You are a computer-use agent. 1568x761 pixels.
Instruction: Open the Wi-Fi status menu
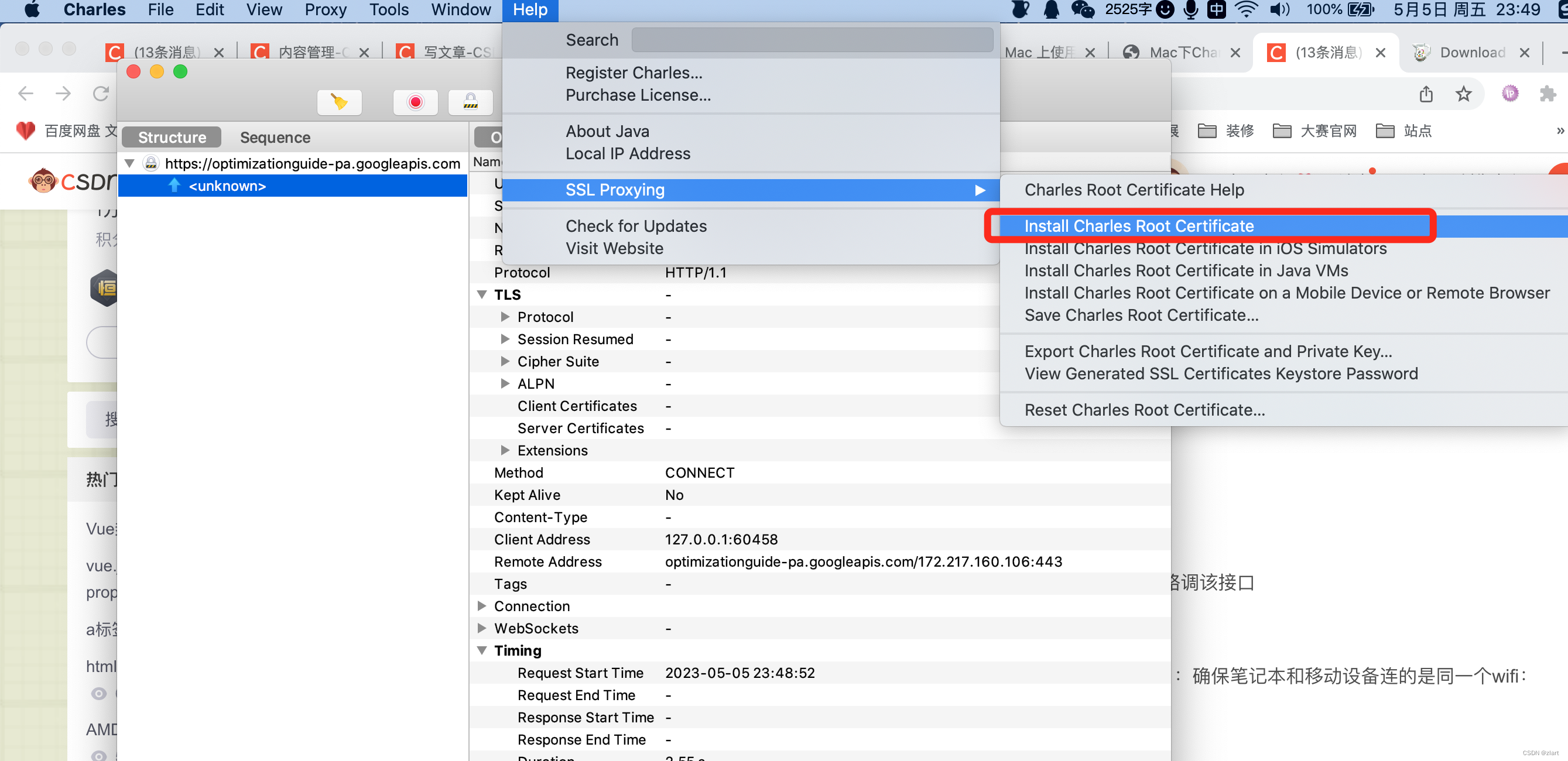click(1246, 10)
